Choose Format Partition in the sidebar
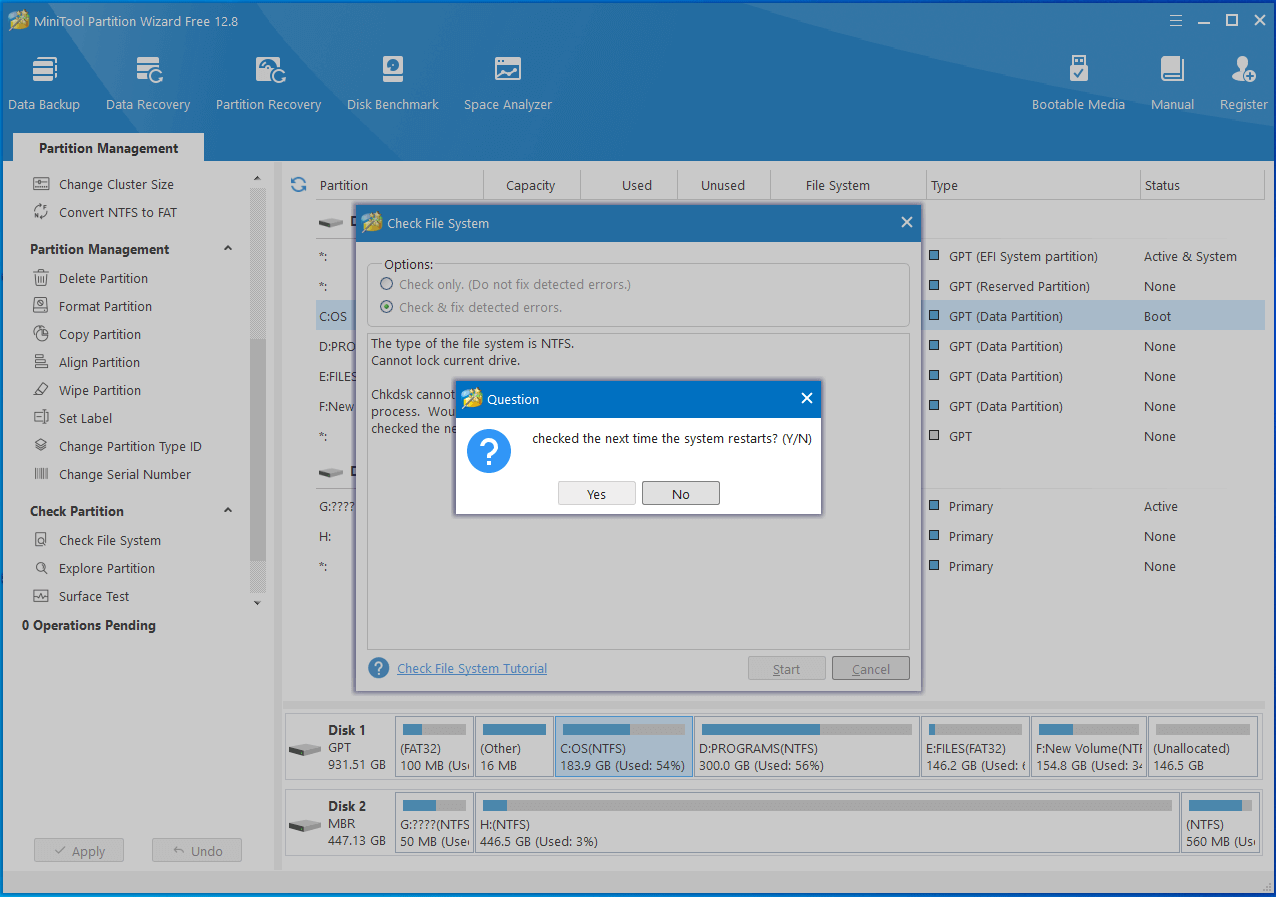1276x897 pixels. (x=105, y=306)
